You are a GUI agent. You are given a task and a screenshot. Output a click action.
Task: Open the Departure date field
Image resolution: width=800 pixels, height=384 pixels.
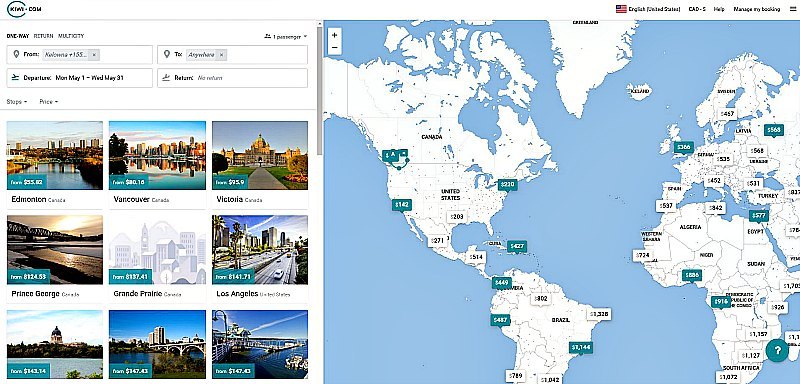pos(80,78)
